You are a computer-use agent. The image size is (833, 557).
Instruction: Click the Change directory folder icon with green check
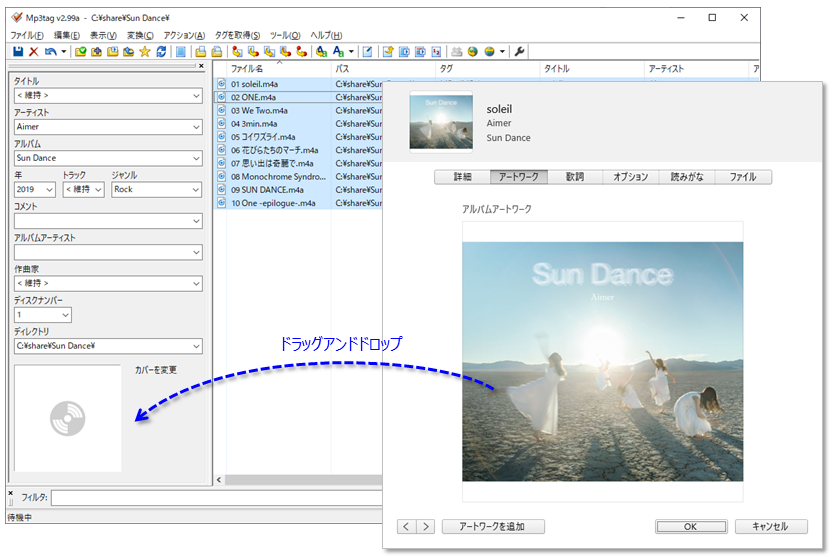(x=80, y=52)
